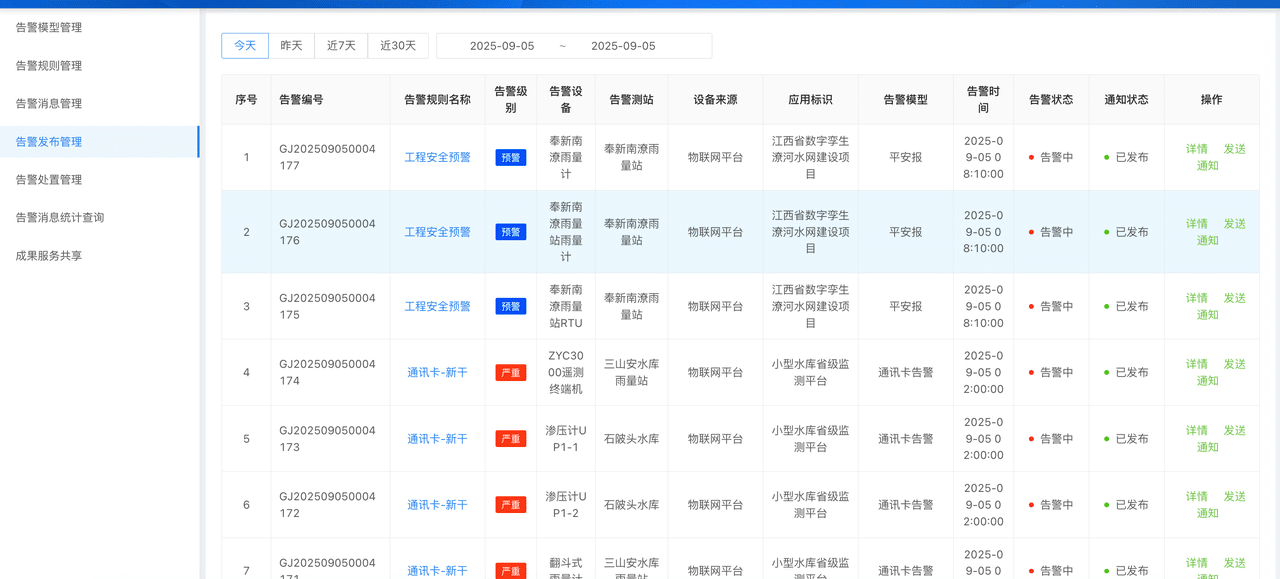Image resolution: width=1280 pixels, height=579 pixels.
Task: Click the red 严重 tag in row 6
Action: pos(511,505)
